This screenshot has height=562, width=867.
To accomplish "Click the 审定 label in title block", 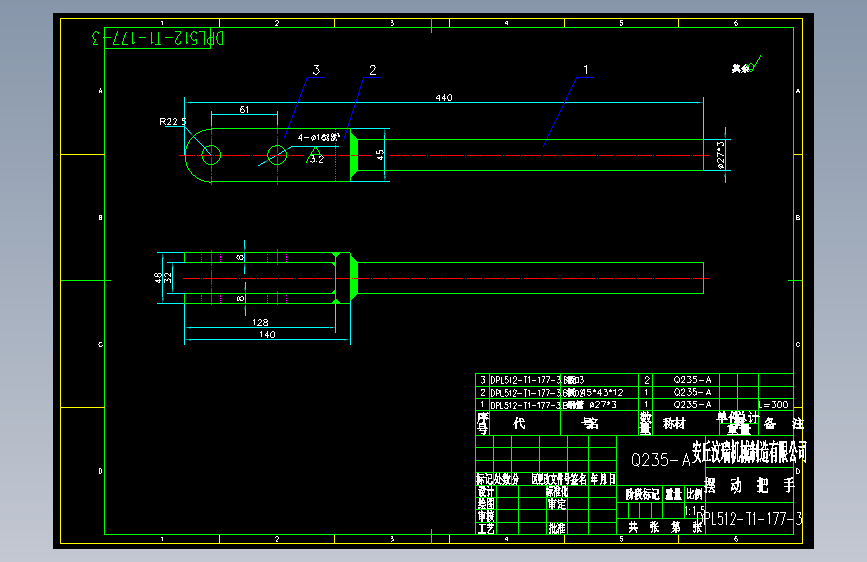I will click(557, 504).
